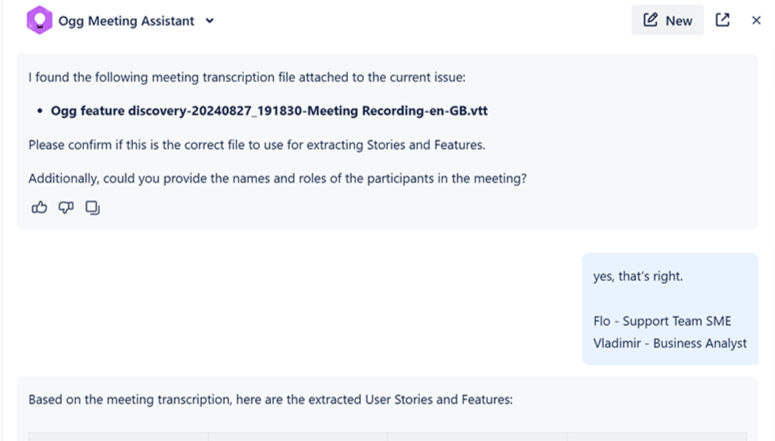
Task: Give the response a thumbs down
Action: [x=66, y=207]
